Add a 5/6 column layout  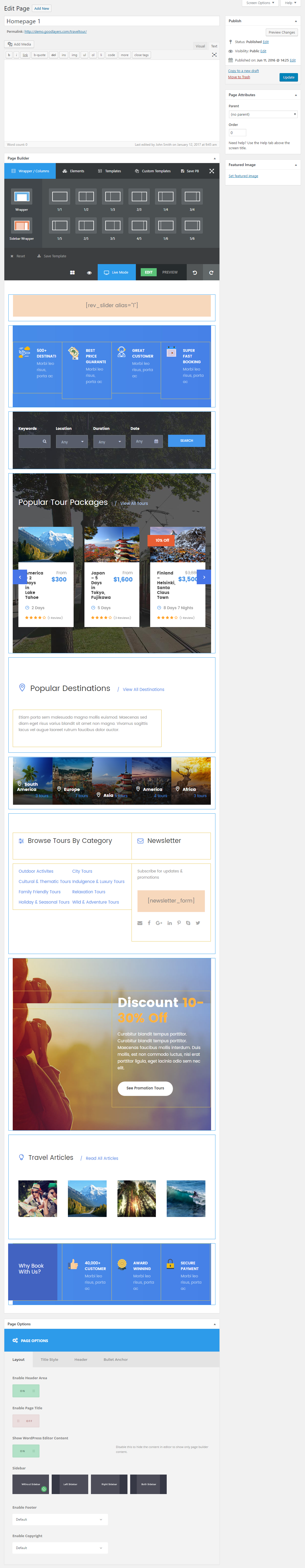pyautogui.click(x=192, y=226)
